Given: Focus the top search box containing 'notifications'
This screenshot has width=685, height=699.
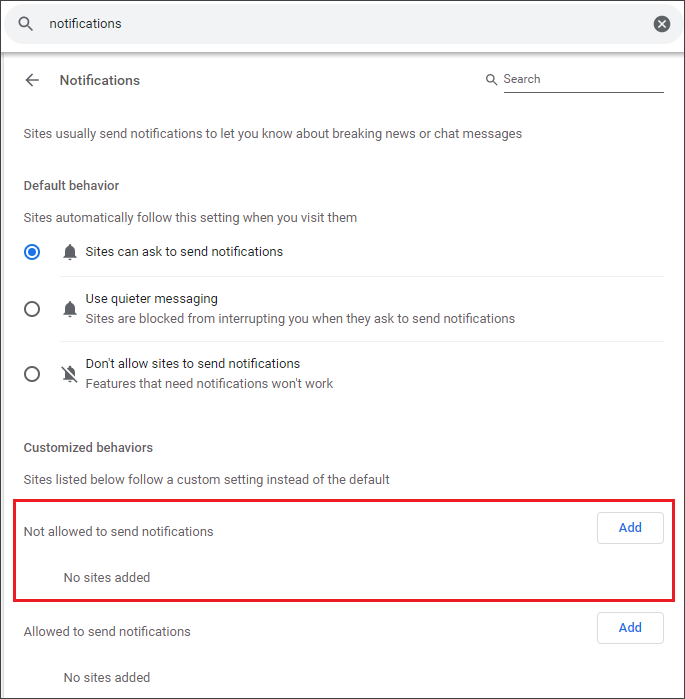Looking at the screenshot, I should (343, 24).
